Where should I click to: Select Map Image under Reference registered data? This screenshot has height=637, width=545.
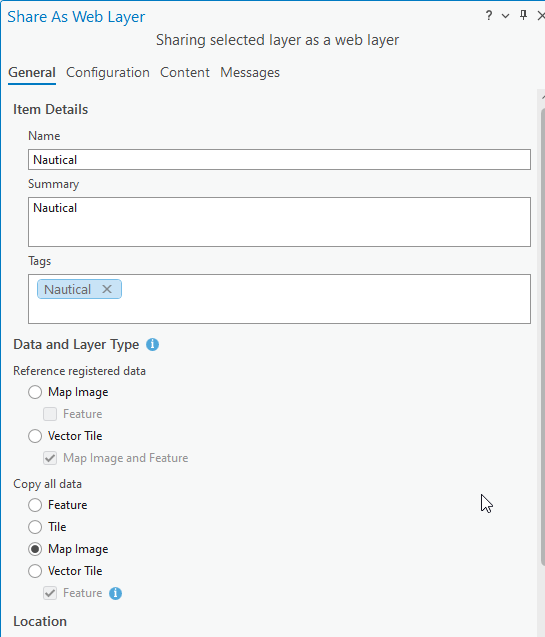(35, 392)
